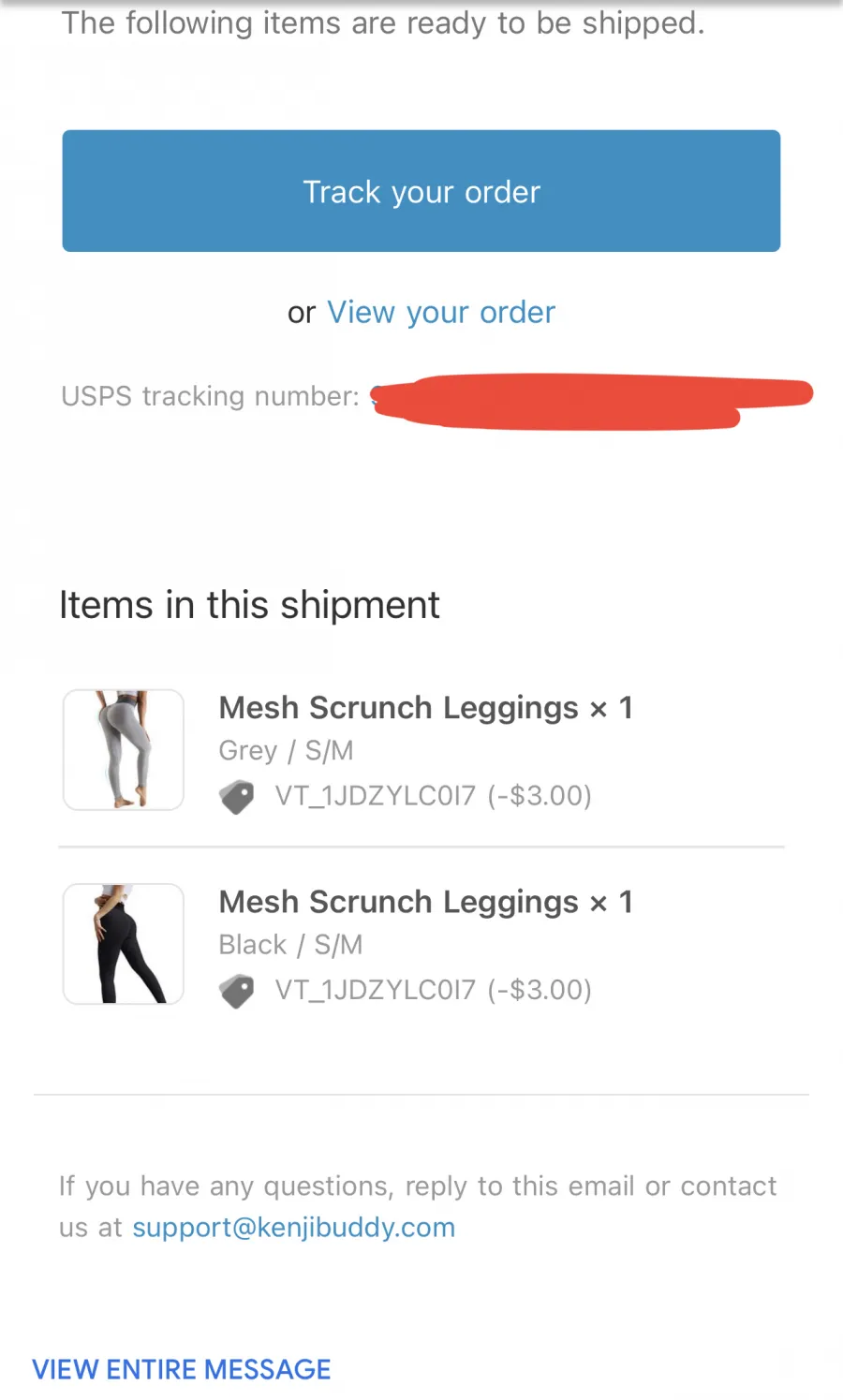Tap the USPS tracking number label
The image size is (843, 1400).
[210, 396]
